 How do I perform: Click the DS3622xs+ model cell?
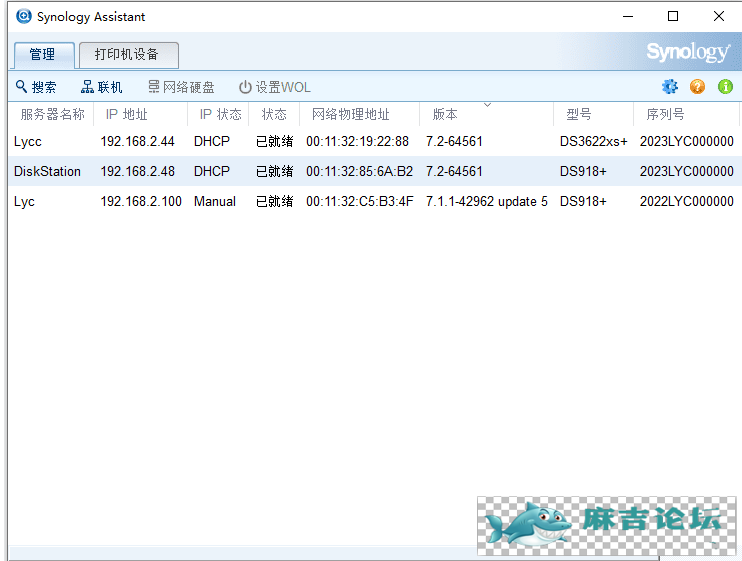point(593,141)
